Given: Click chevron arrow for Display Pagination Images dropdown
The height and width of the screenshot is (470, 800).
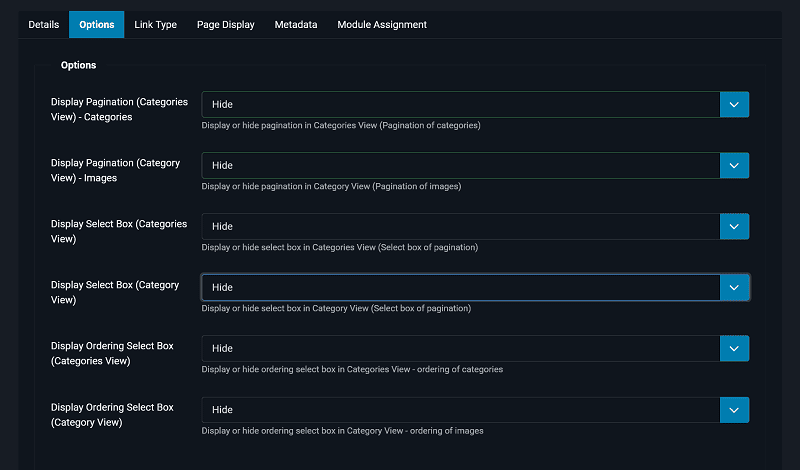Looking at the screenshot, I should pyautogui.click(x=734, y=165).
